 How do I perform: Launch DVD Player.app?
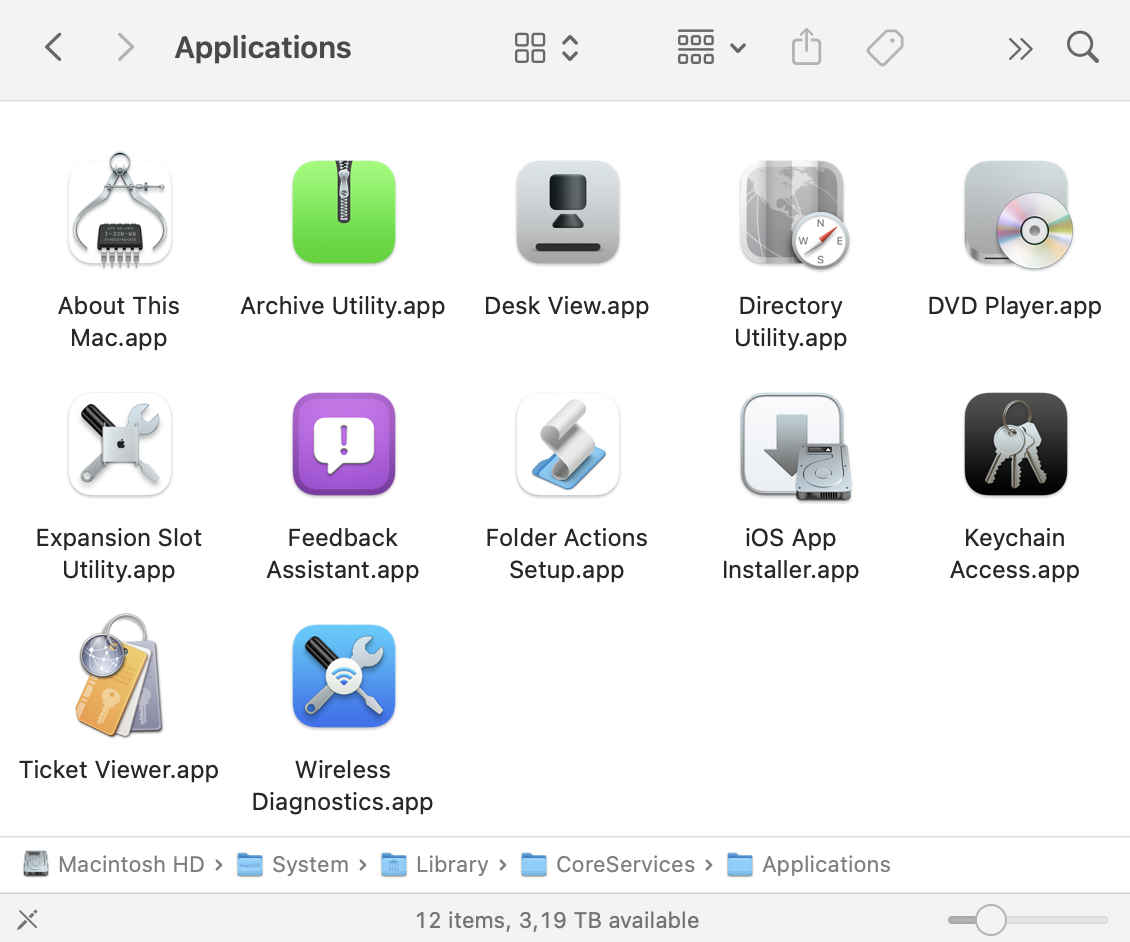[x=1016, y=212]
